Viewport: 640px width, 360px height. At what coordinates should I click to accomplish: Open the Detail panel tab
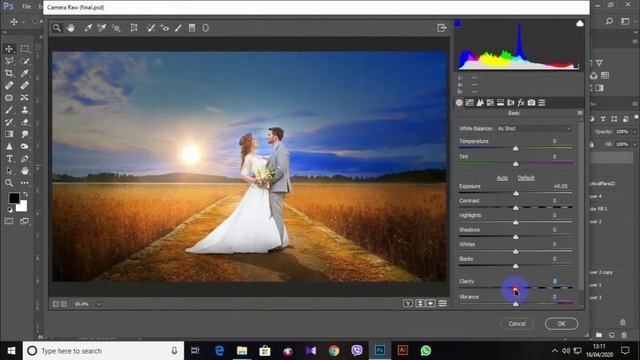tap(480, 103)
